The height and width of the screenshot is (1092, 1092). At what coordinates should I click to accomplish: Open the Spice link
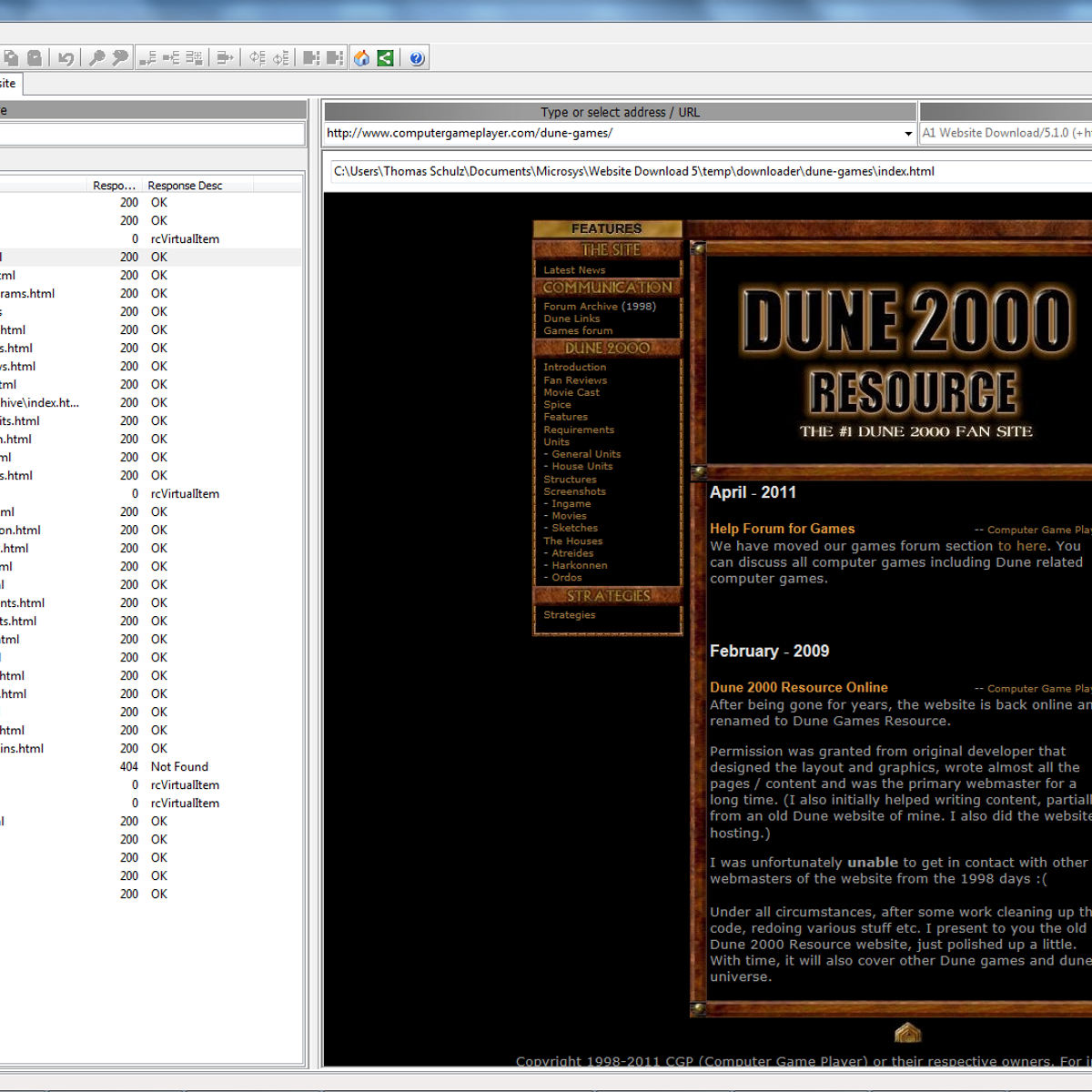[557, 405]
